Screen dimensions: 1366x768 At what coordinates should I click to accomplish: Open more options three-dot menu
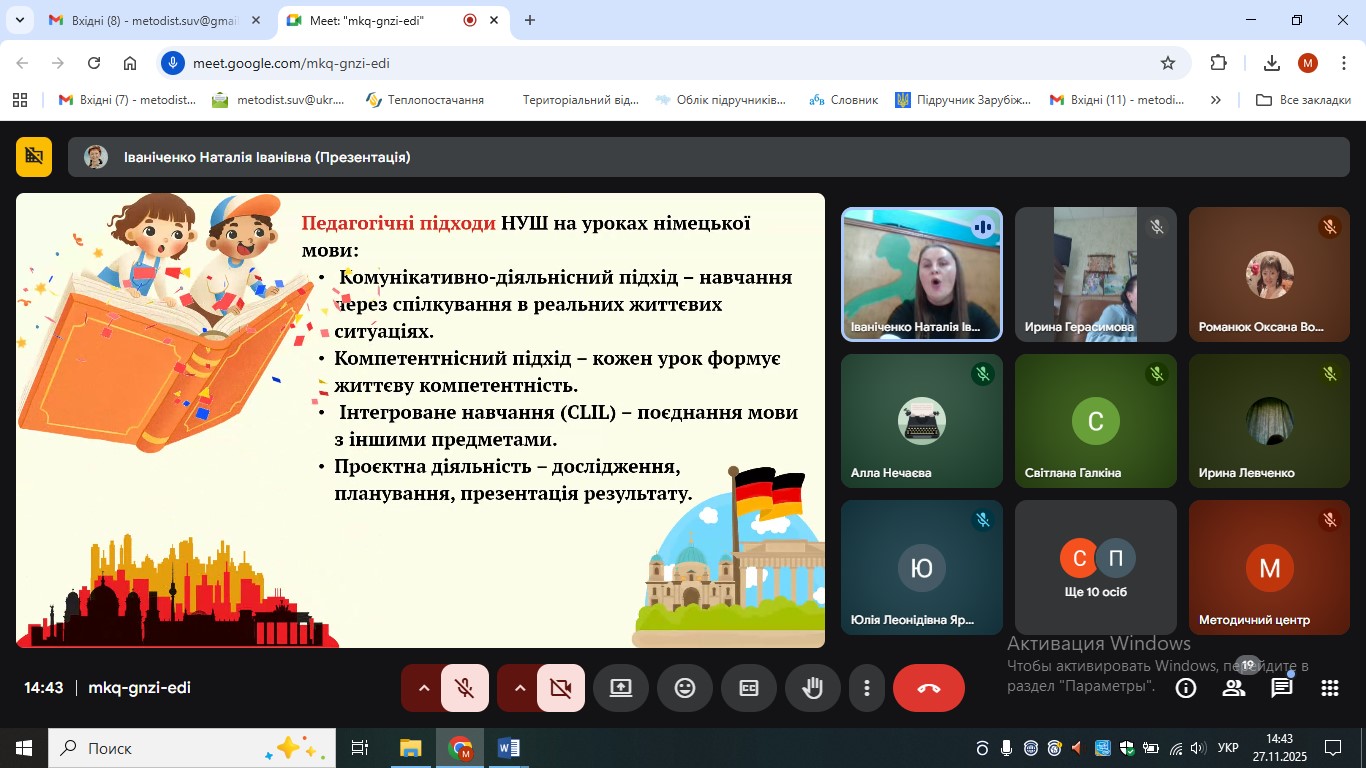pyautogui.click(x=867, y=688)
